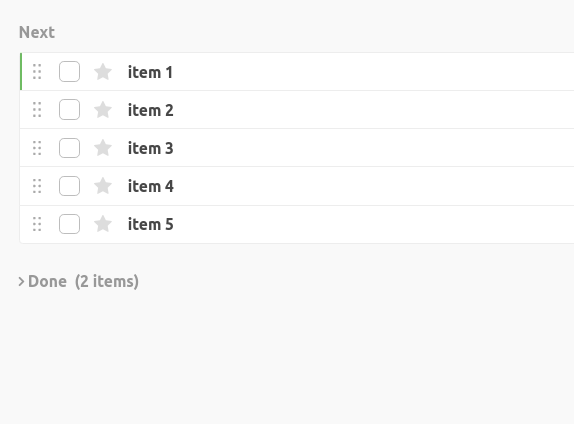Image resolution: width=574 pixels, height=424 pixels.
Task: Click drag handle dots for item 3
Action: pyautogui.click(x=37, y=148)
